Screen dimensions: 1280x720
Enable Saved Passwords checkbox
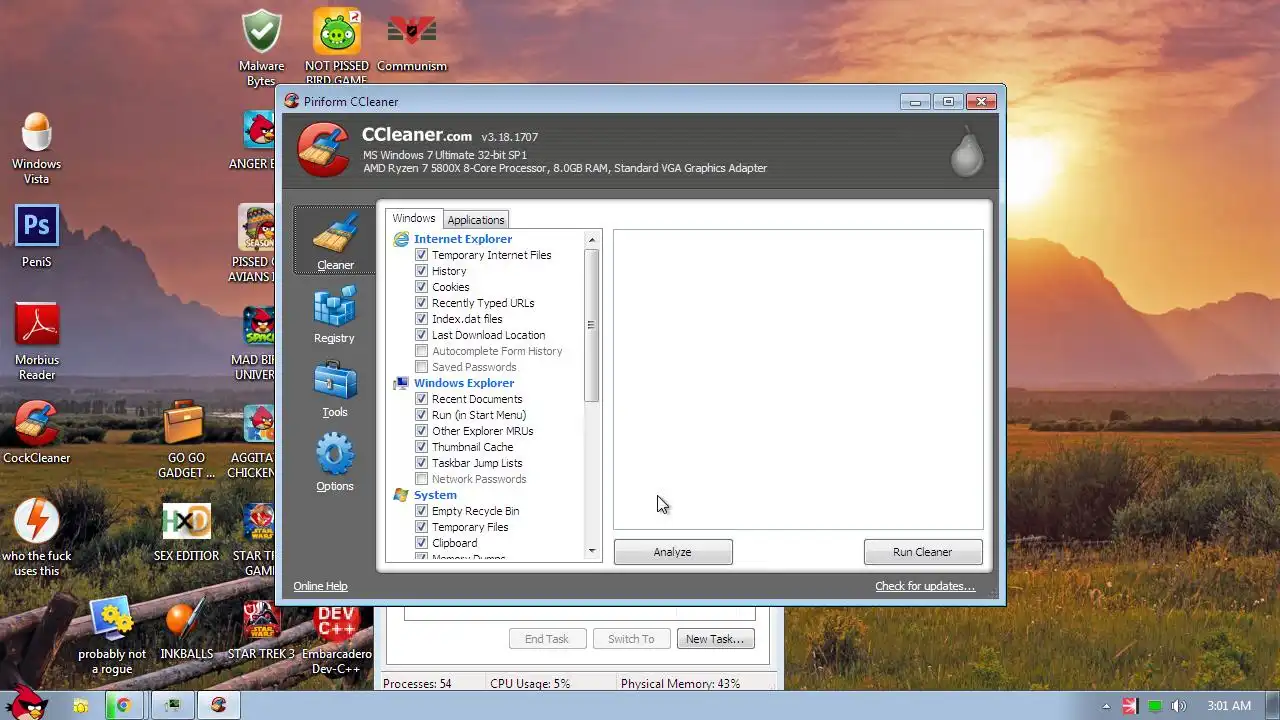[422, 367]
